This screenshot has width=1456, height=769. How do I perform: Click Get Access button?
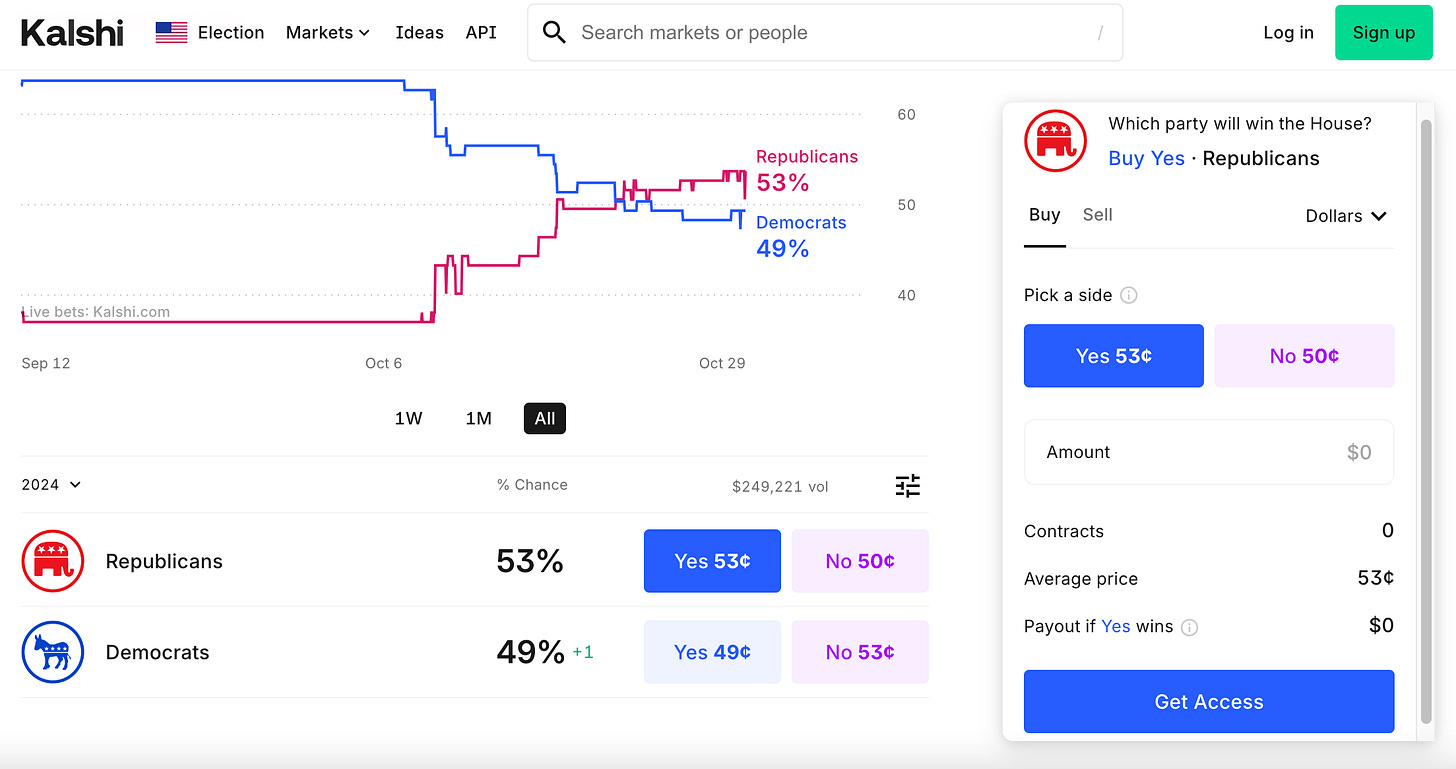point(1209,702)
